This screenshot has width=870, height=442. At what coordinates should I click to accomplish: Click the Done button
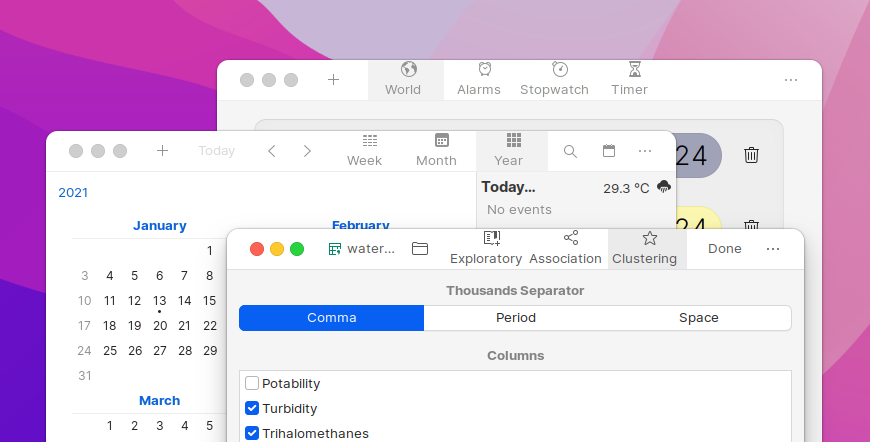pos(725,249)
